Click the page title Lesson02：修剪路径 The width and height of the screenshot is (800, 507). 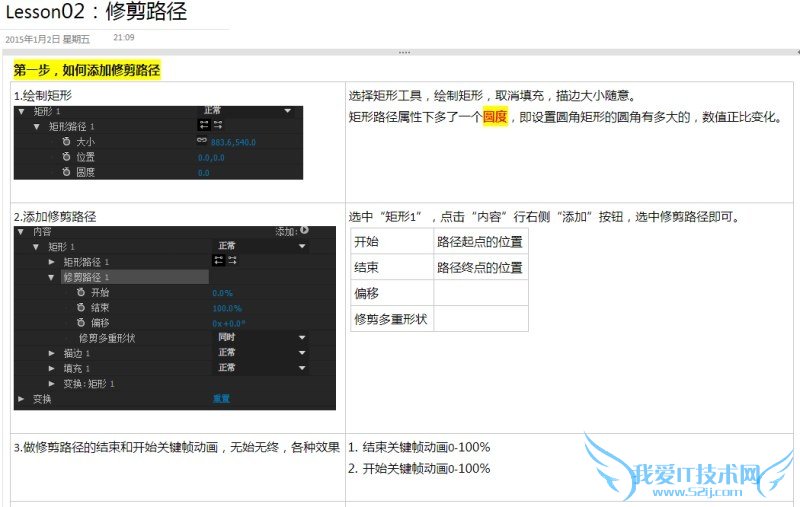point(96,11)
